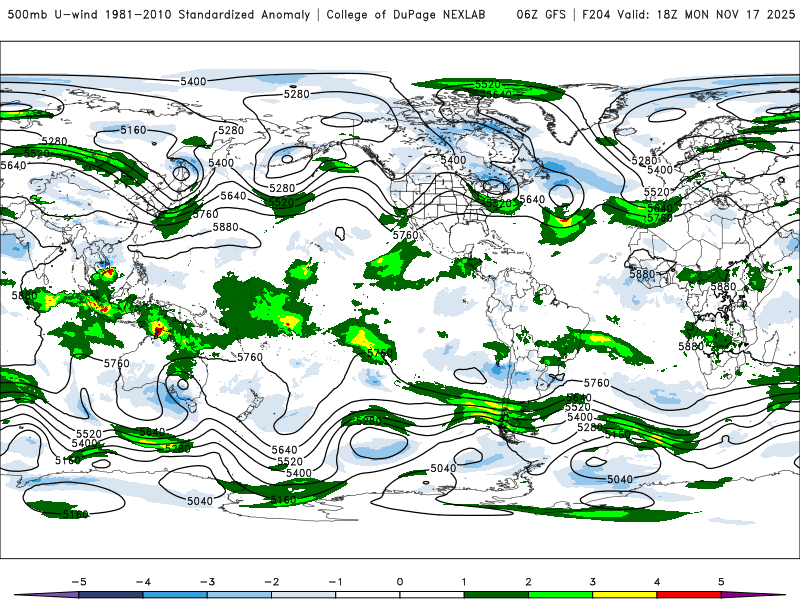The image size is (800, 600).
Task: Click the red anomaly maximum in the central North Atlantic
Action: (565, 221)
